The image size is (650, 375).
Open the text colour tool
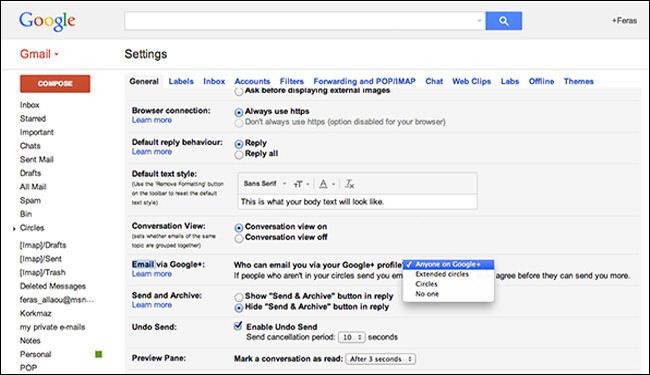(x=327, y=184)
